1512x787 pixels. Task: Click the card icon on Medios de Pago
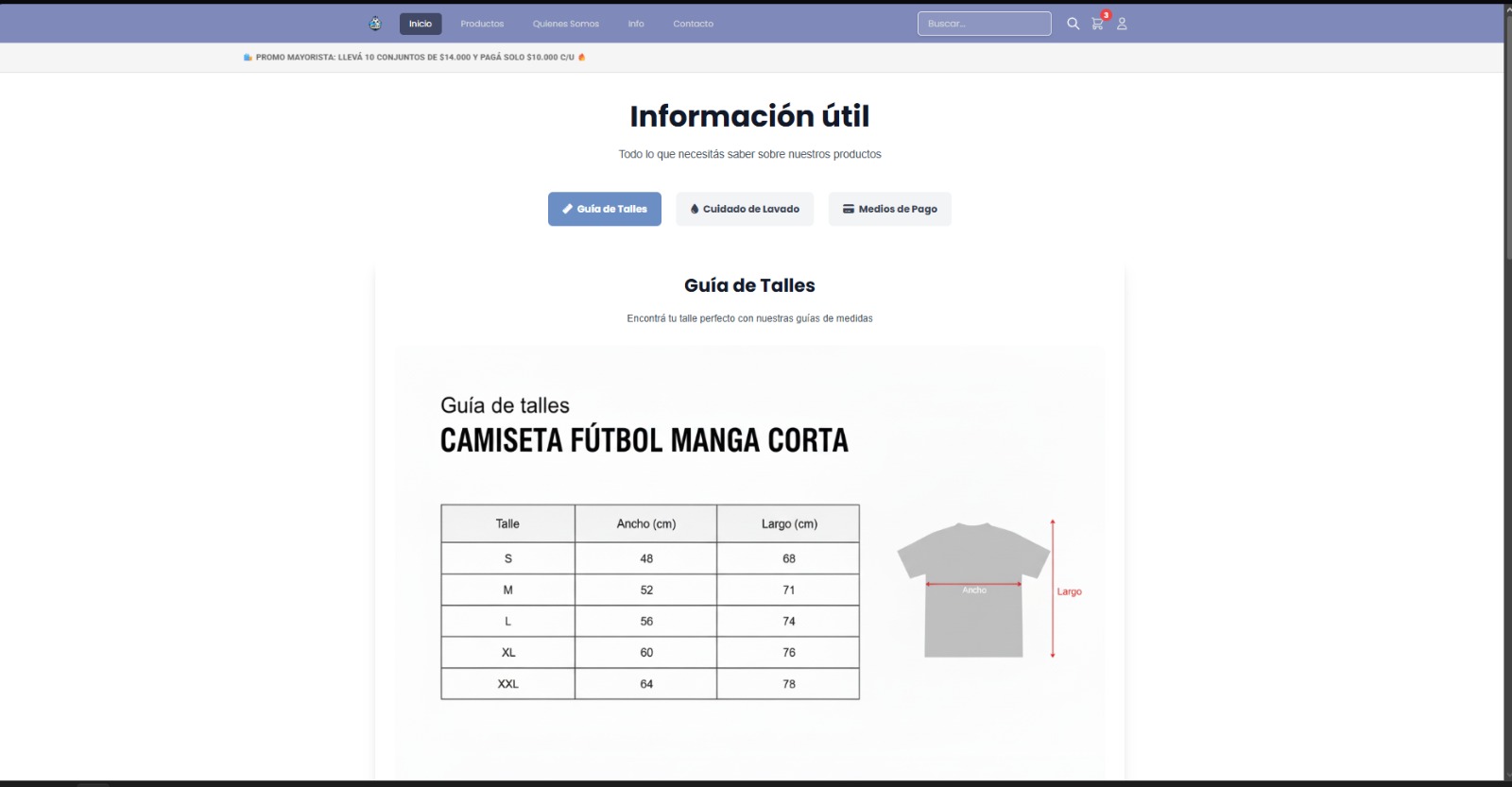(x=848, y=209)
